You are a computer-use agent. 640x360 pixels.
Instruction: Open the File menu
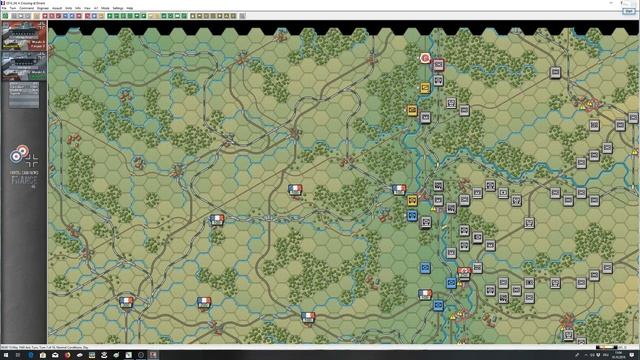point(4,8)
